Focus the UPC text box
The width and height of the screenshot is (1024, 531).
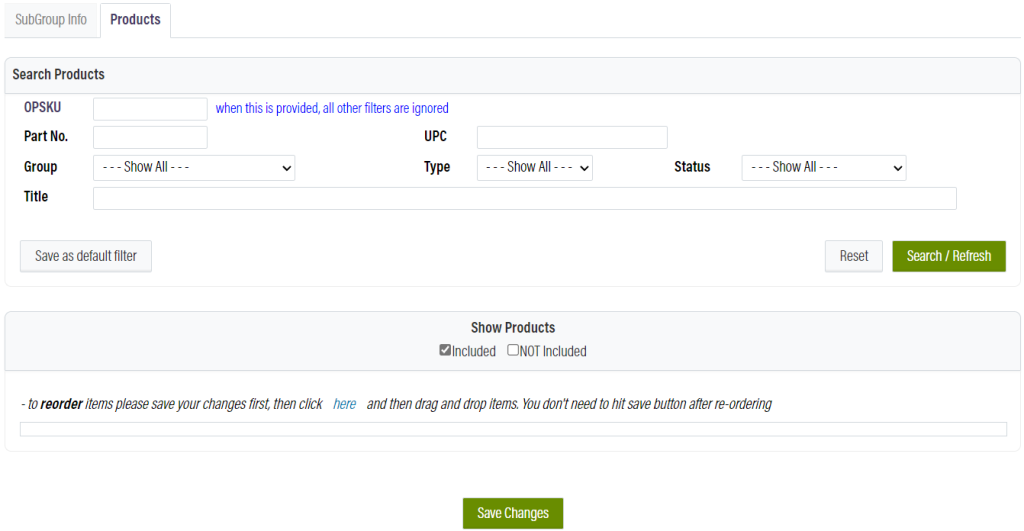(571, 137)
